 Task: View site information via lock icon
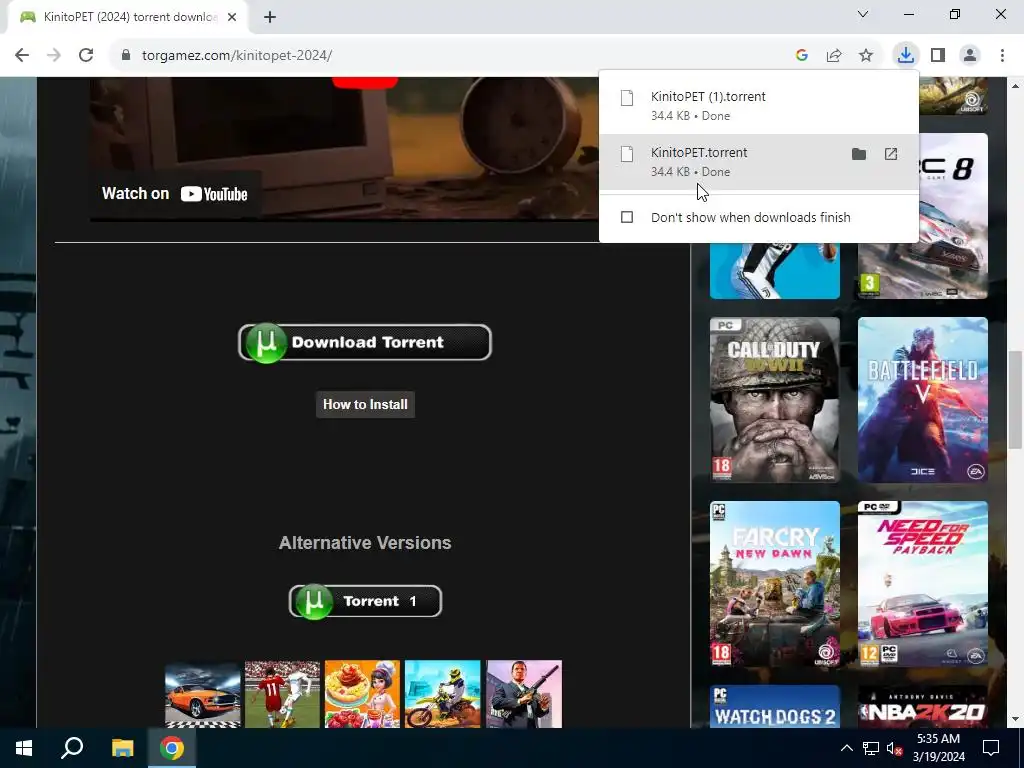point(126,56)
